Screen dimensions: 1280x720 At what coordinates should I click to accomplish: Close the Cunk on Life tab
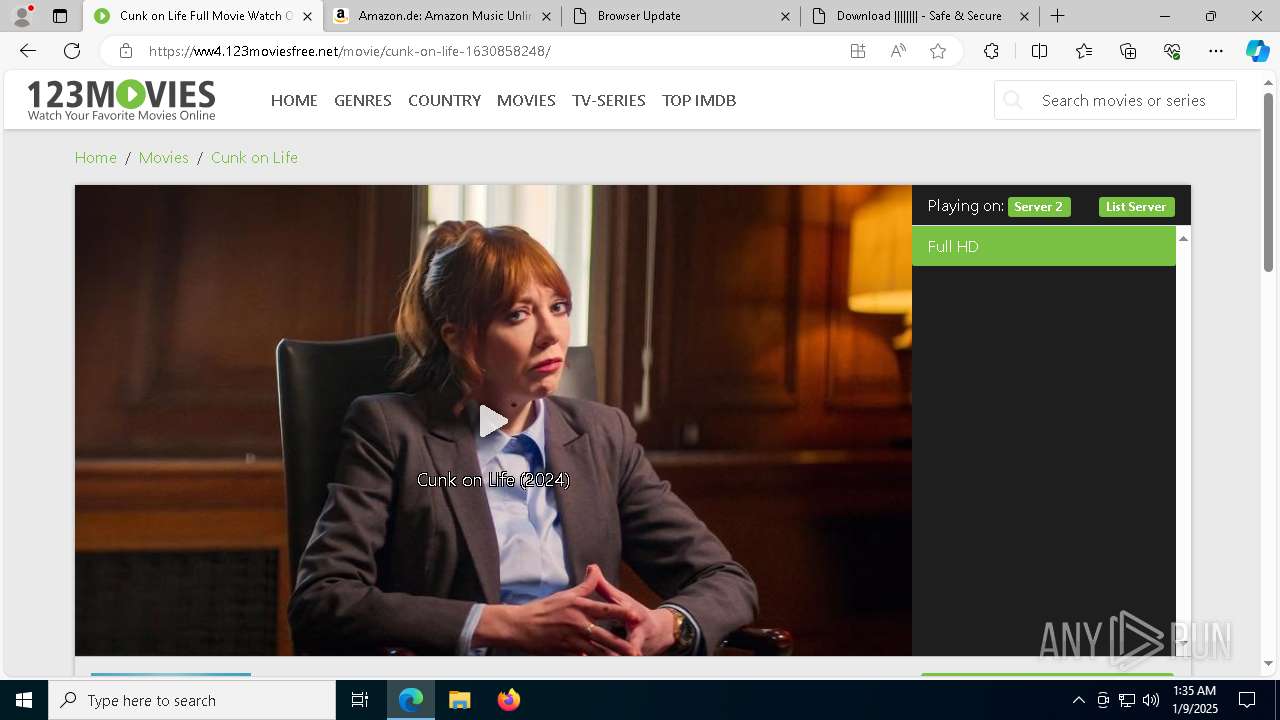click(307, 16)
